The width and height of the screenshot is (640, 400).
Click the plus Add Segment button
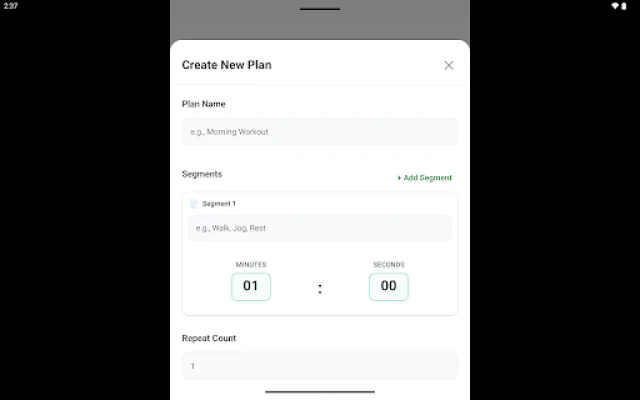tap(424, 178)
